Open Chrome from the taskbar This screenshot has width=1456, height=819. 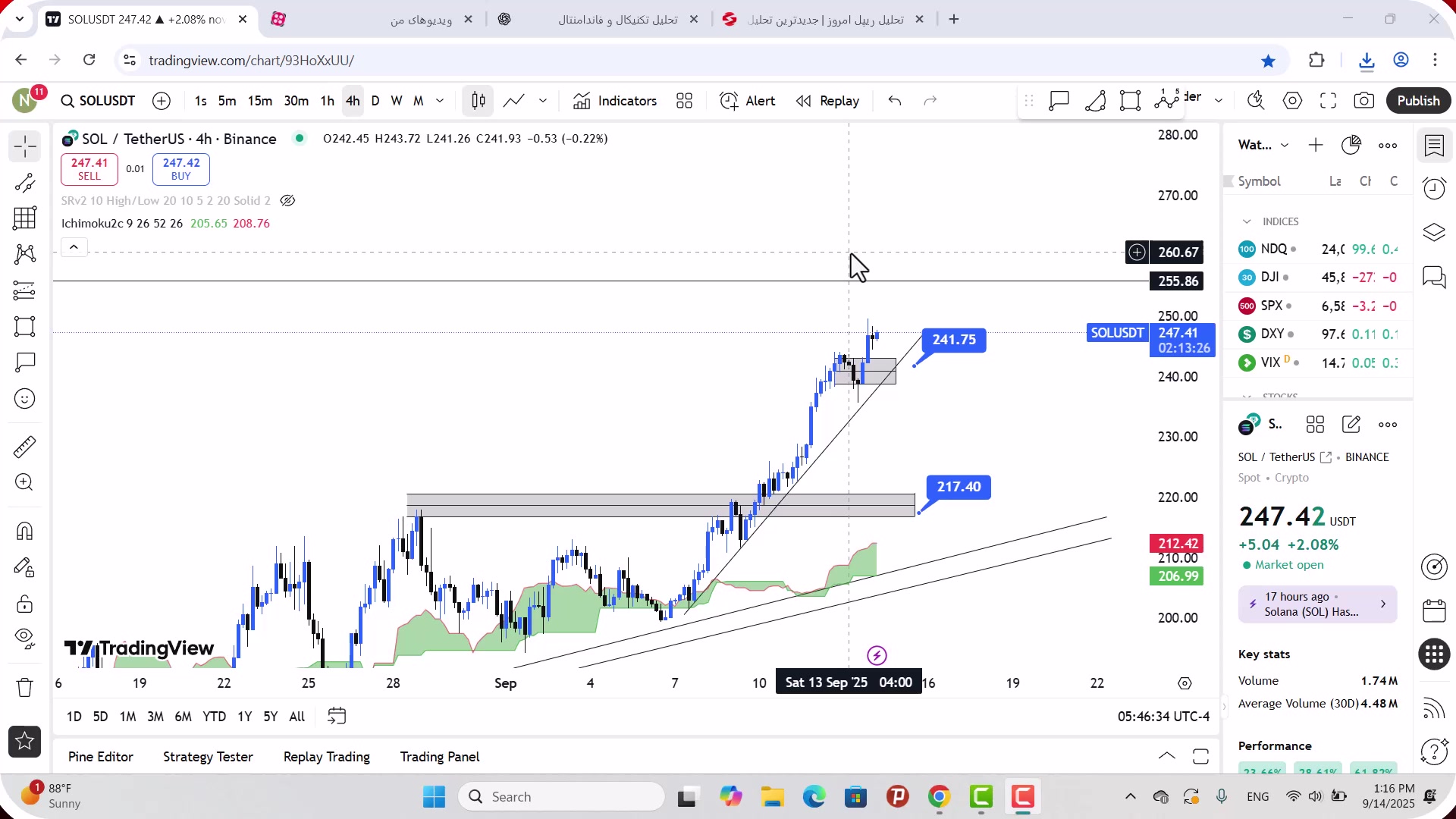939,797
